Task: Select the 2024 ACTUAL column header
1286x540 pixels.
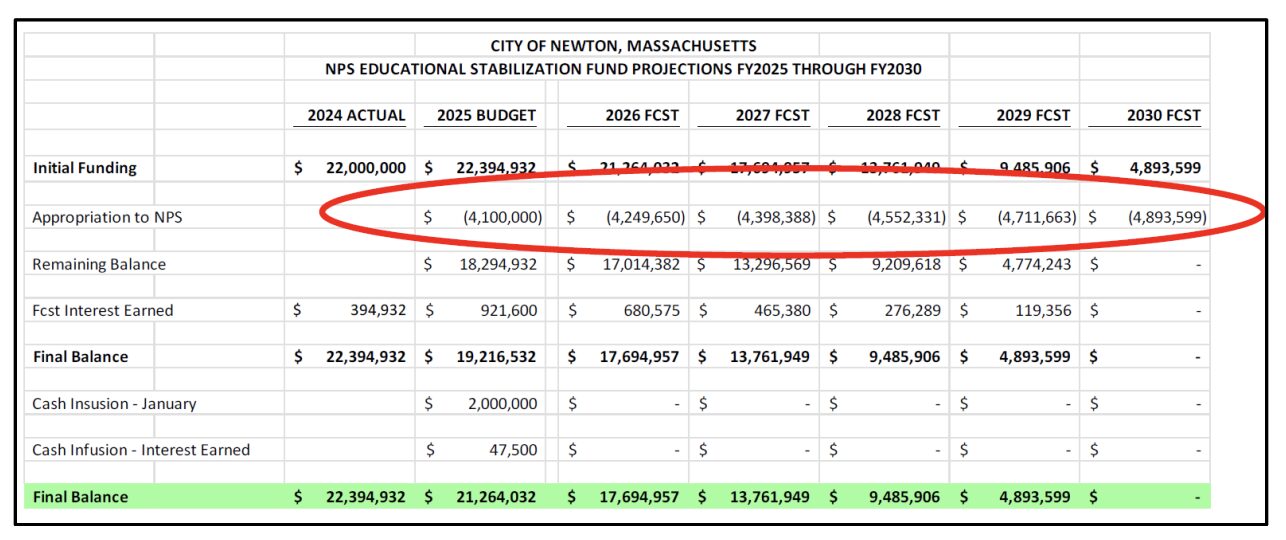Action: pos(356,115)
